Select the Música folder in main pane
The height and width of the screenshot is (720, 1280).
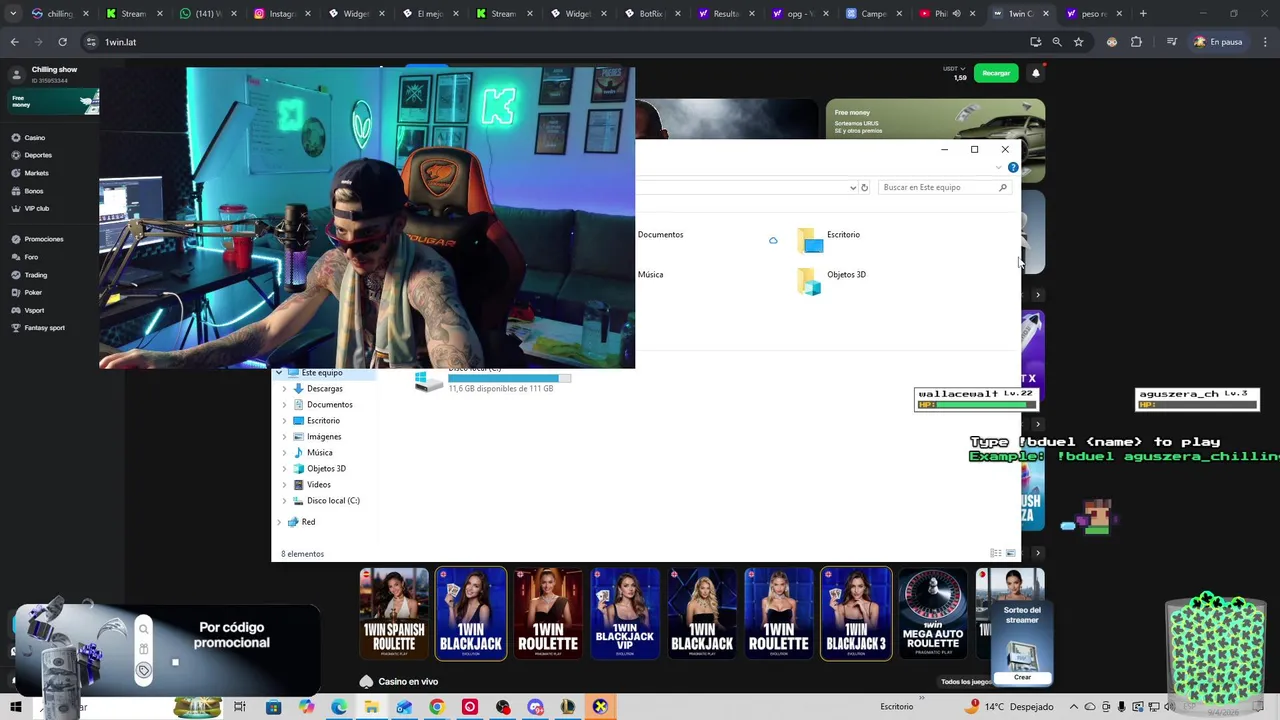coord(650,274)
